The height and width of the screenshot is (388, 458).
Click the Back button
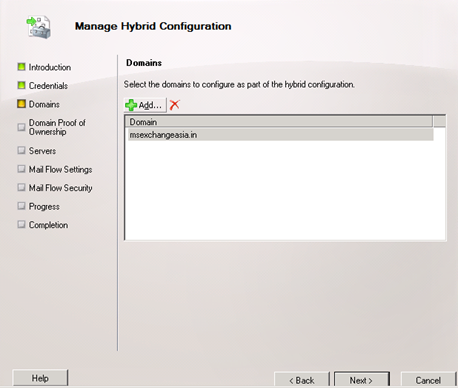(302, 380)
